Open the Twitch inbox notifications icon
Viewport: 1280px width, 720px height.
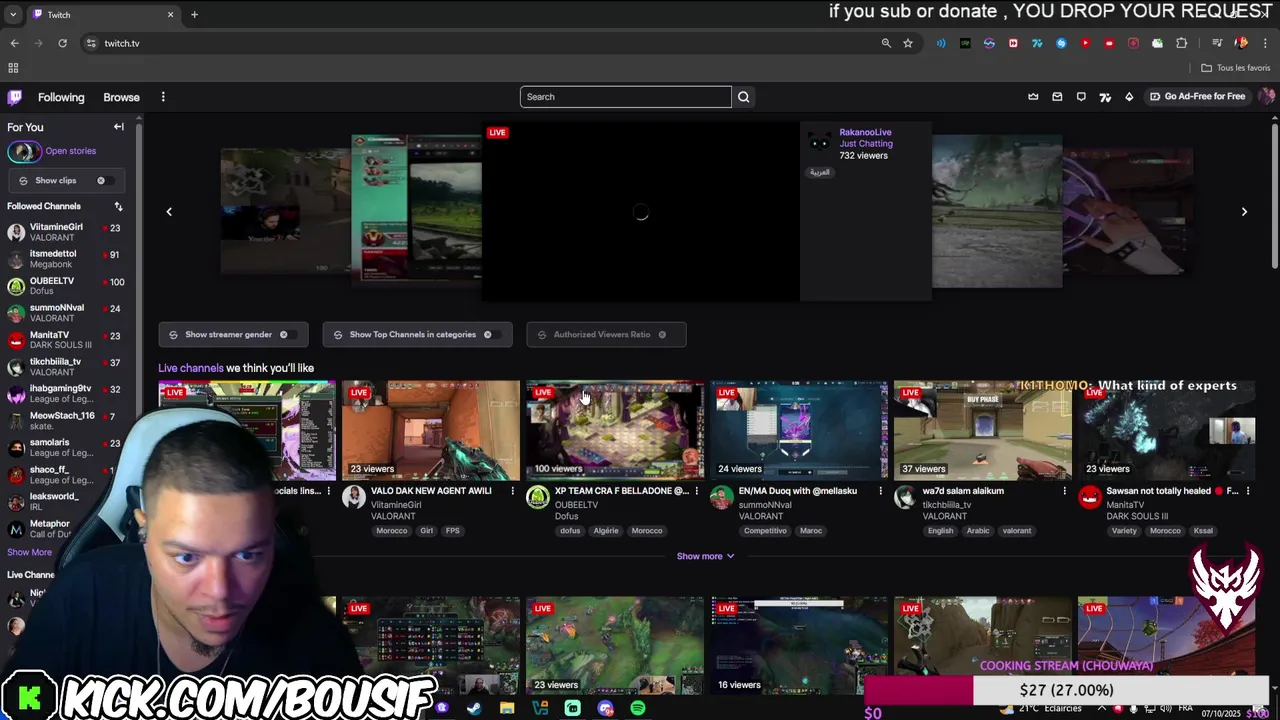(1057, 97)
